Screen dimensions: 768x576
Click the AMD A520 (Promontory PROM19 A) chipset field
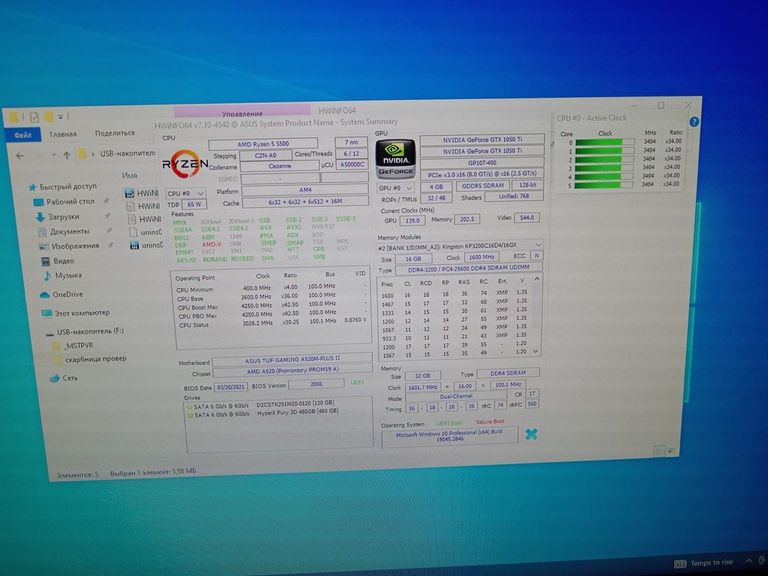pos(293,371)
